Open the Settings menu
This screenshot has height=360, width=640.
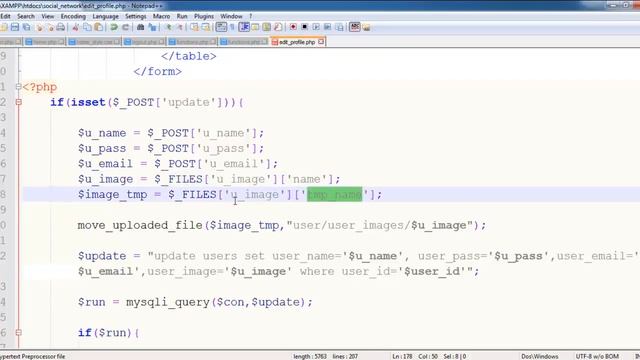(x=136, y=16)
